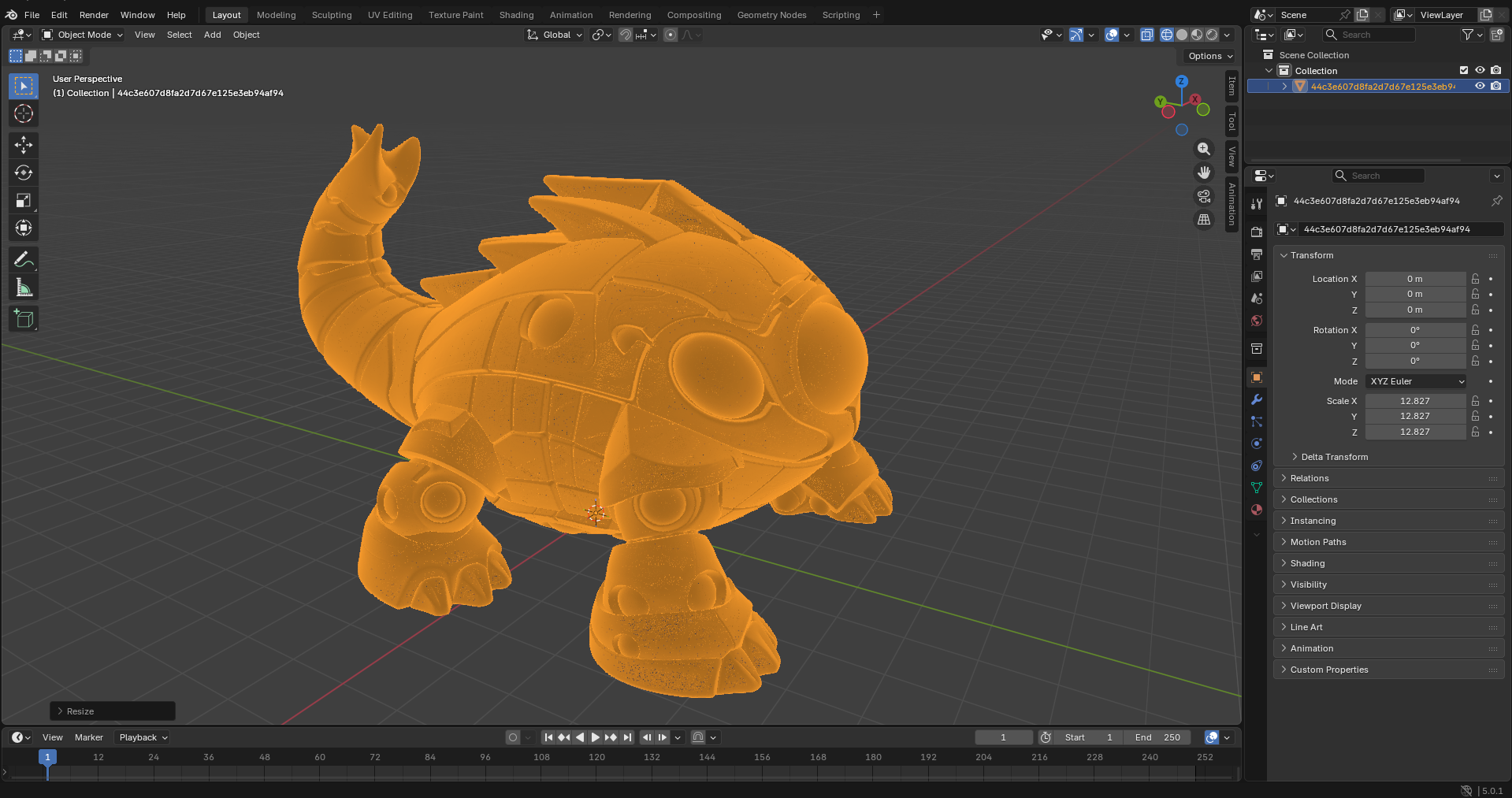Screen dimensions: 1512x798
Task: Select the Rotate tool
Action: 24,173
